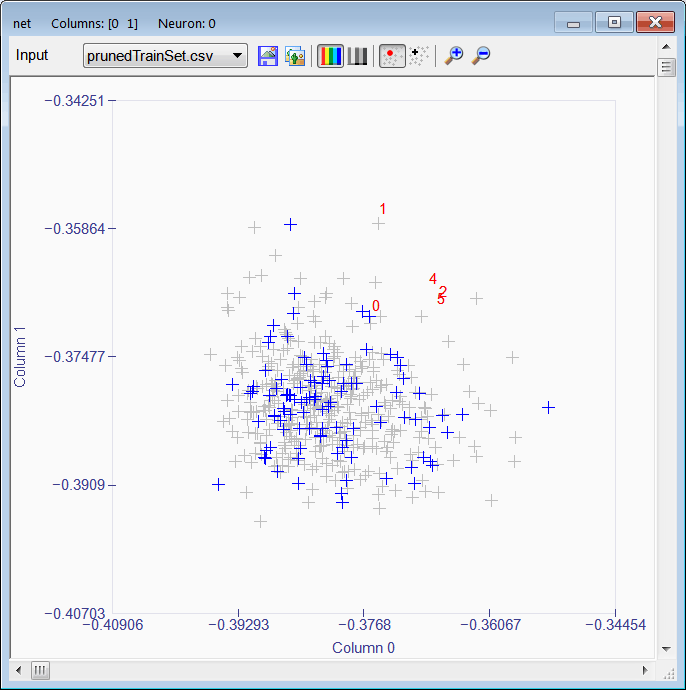Screen dimensions: 686x690
Task: Click the horizontal scrollbar thumb
Action: point(40,670)
